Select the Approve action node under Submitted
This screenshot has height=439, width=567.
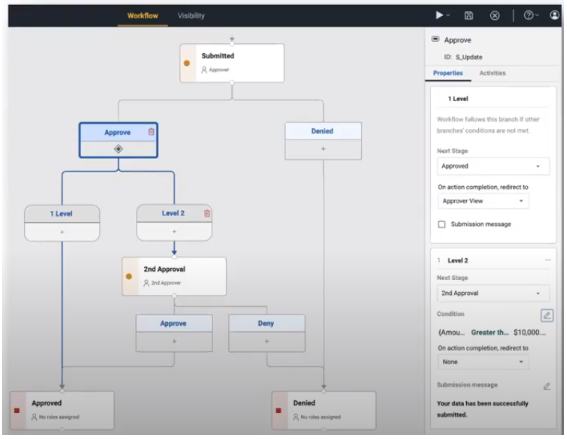(x=118, y=140)
